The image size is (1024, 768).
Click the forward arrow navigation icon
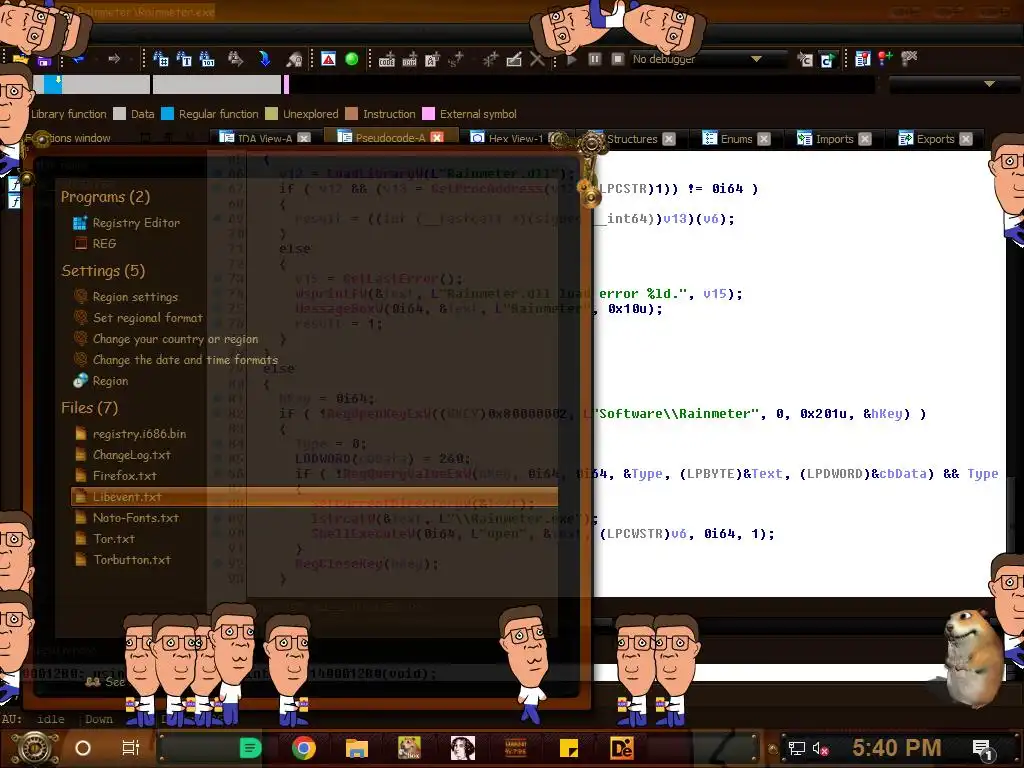point(114,59)
